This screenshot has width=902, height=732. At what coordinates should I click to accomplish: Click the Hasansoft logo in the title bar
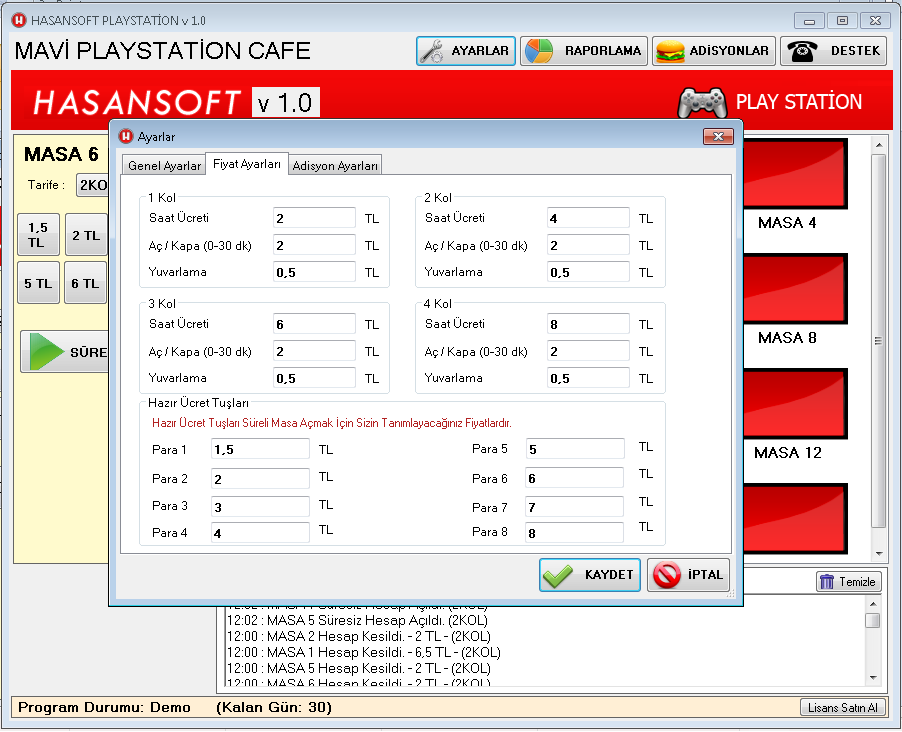(x=19, y=20)
